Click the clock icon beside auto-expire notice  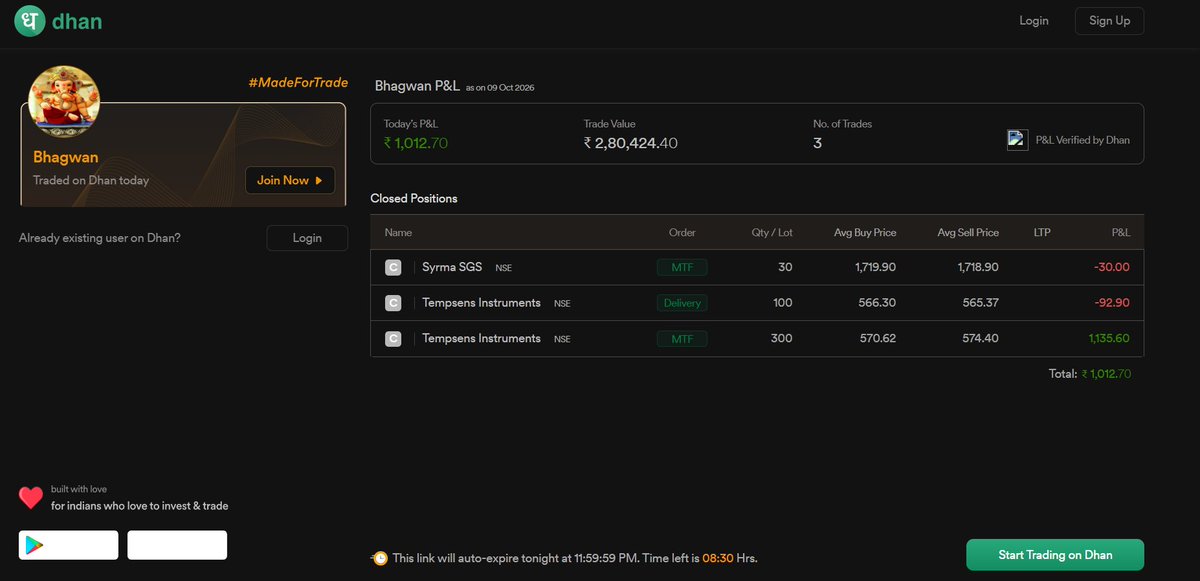pos(380,558)
